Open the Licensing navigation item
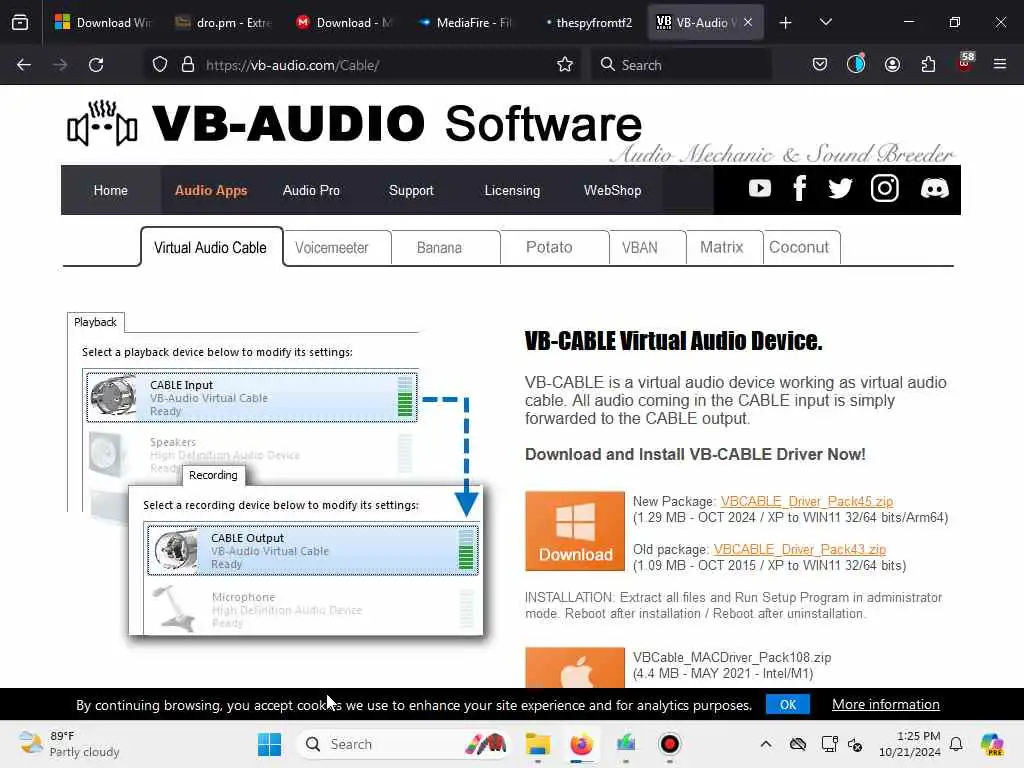Image resolution: width=1024 pixels, height=768 pixels. (512, 190)
